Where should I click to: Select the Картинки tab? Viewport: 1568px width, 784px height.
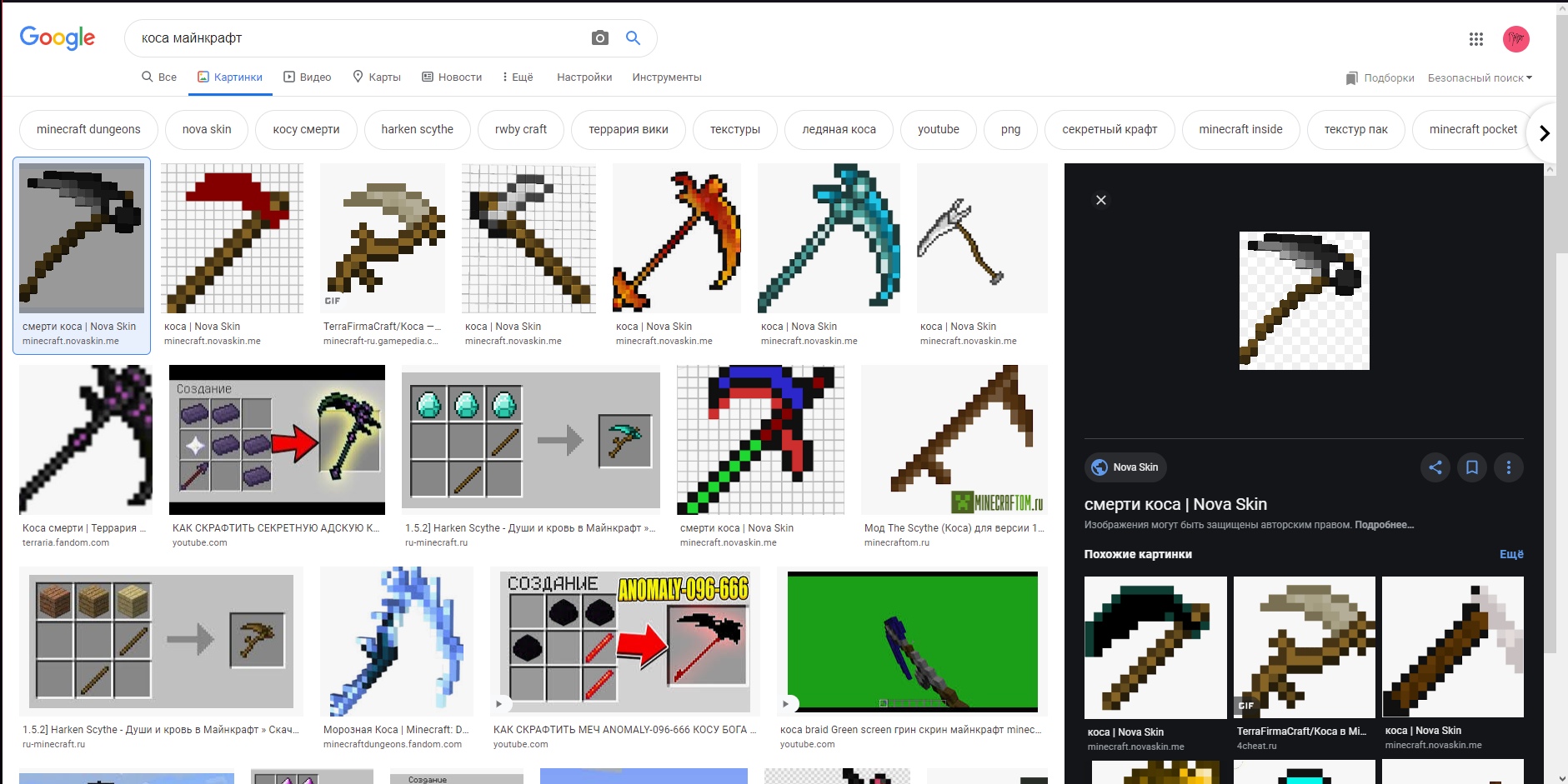[x=230, y=77]
